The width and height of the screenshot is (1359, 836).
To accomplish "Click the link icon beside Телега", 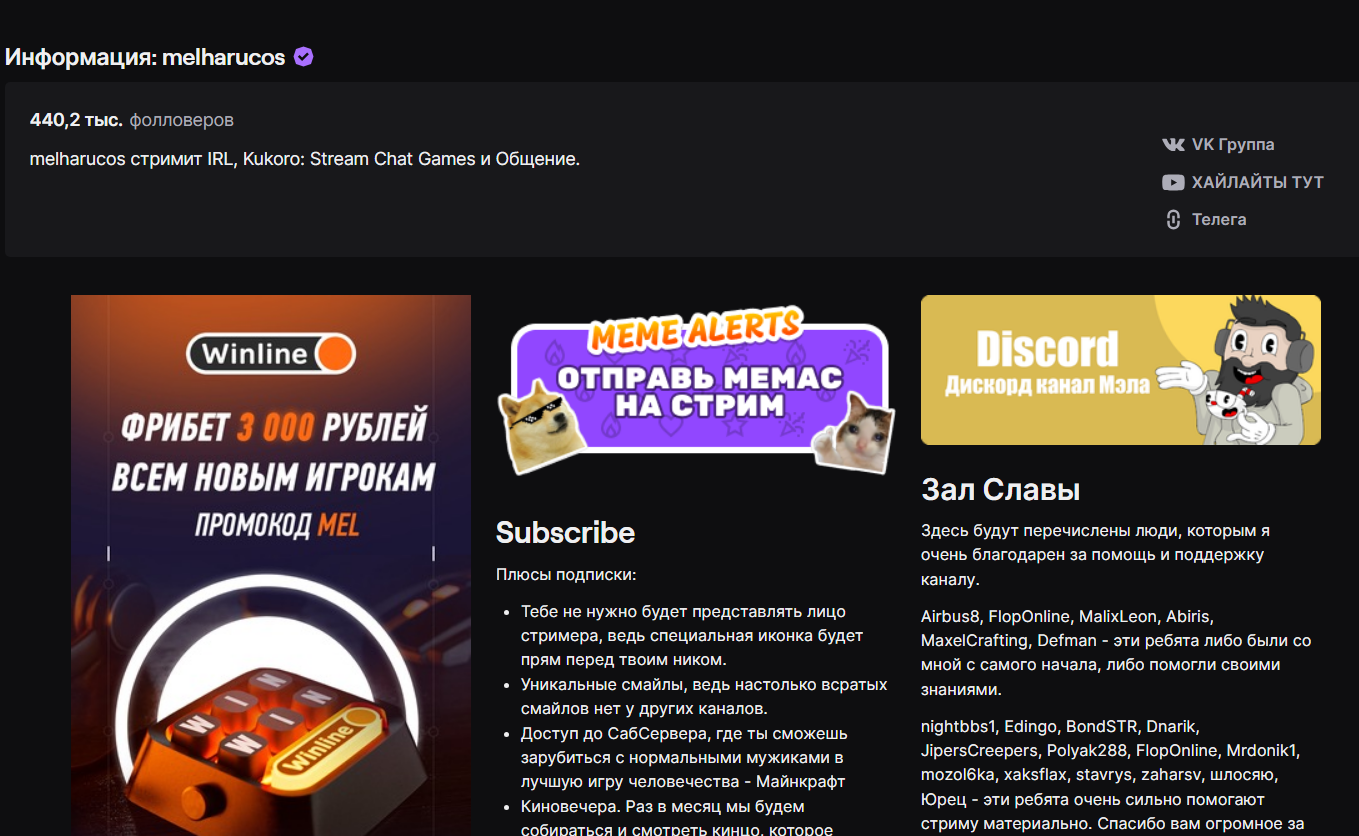I will click(1173, 219).
